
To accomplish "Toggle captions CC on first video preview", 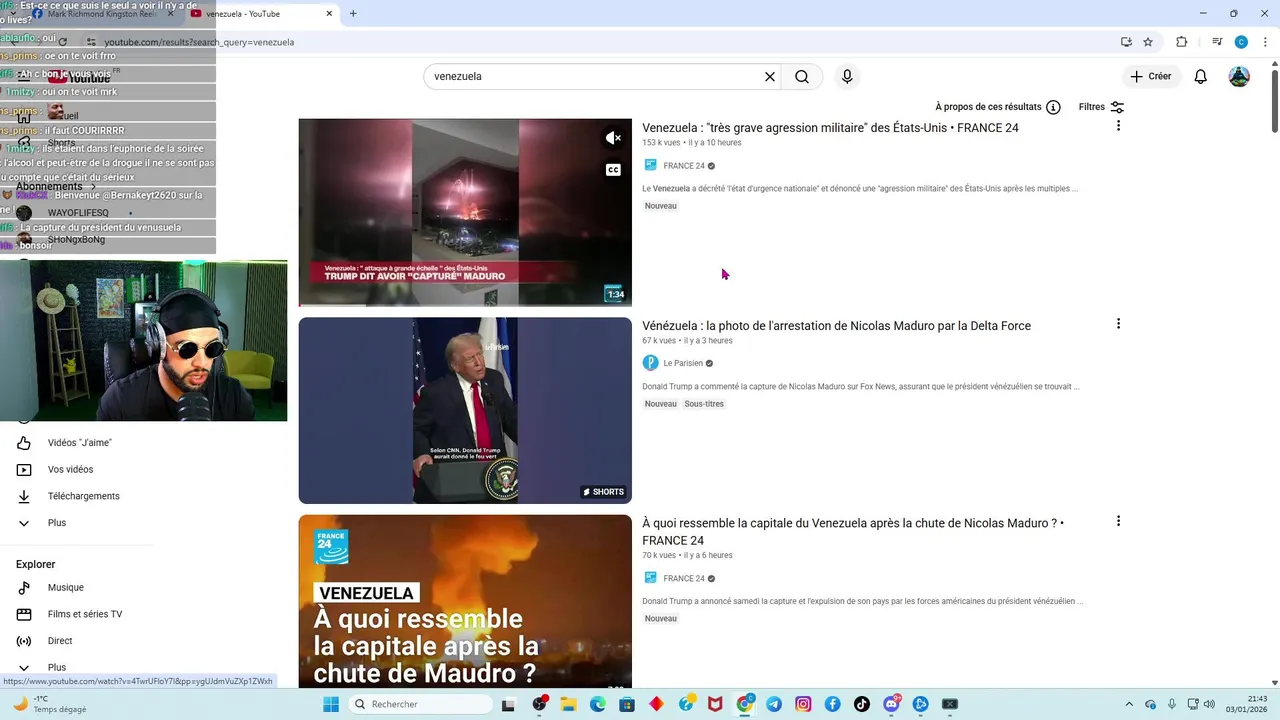I will click(613, 170).
